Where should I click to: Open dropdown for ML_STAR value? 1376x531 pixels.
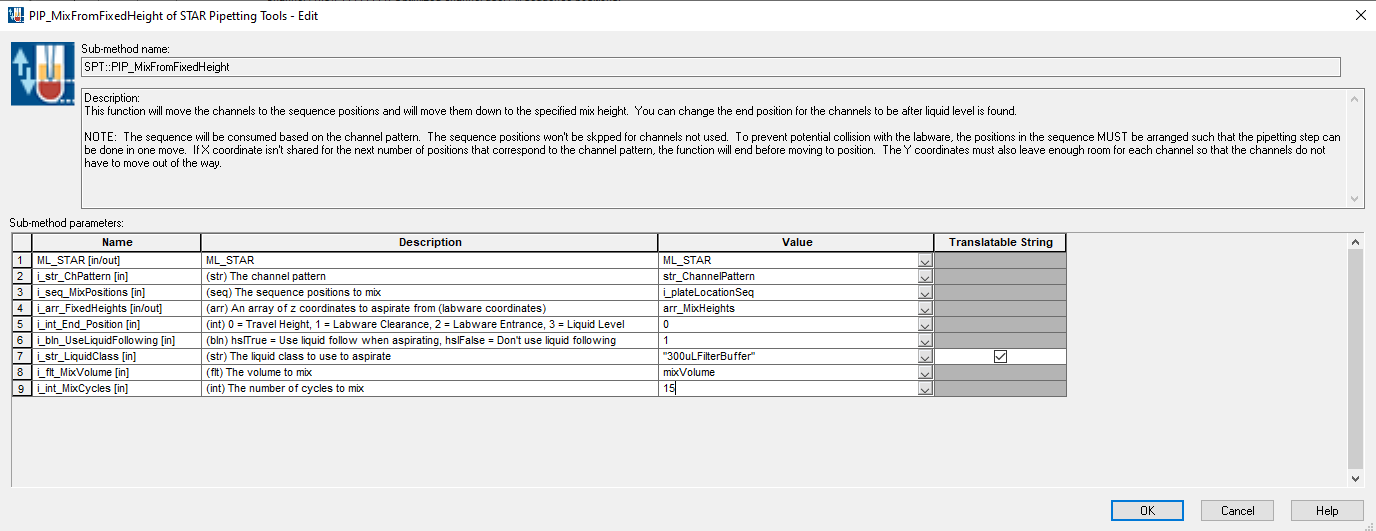[925, 261]
